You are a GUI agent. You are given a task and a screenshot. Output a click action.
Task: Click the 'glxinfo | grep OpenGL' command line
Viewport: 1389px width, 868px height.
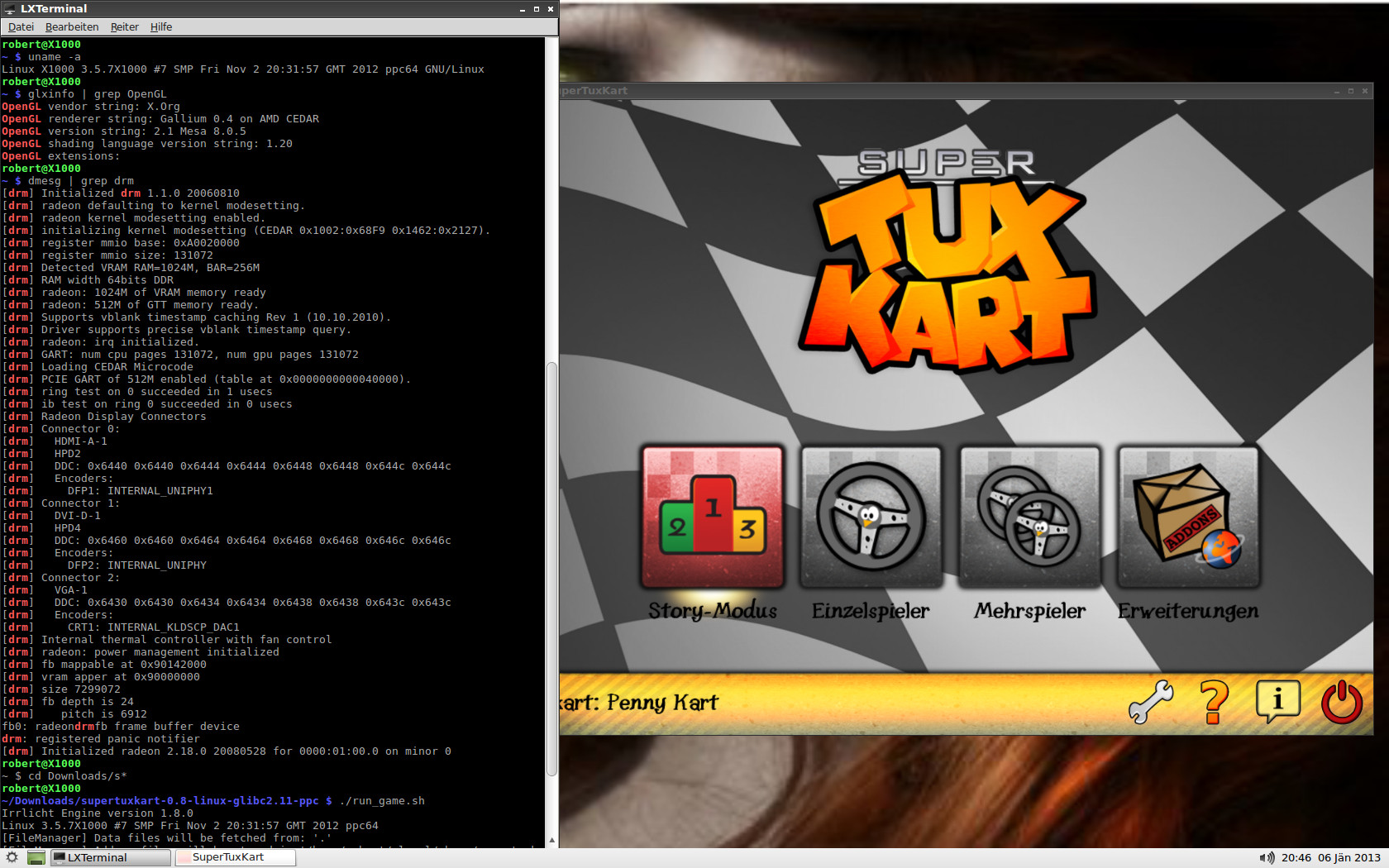click(84, 94)
